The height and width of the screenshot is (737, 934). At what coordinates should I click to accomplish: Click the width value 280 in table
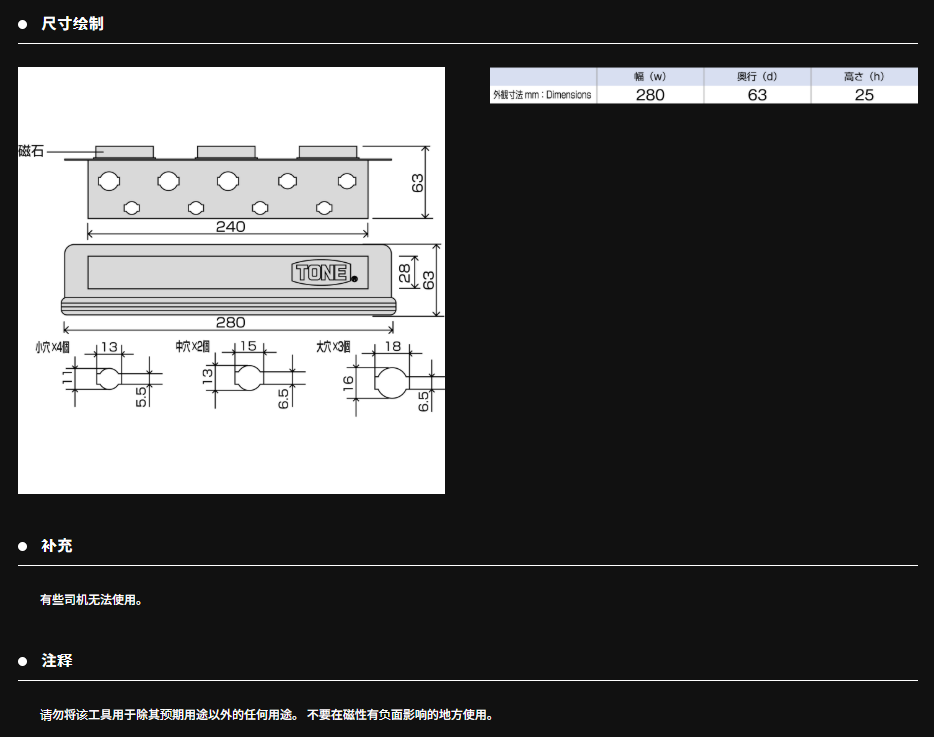click(x=650, y=95)
